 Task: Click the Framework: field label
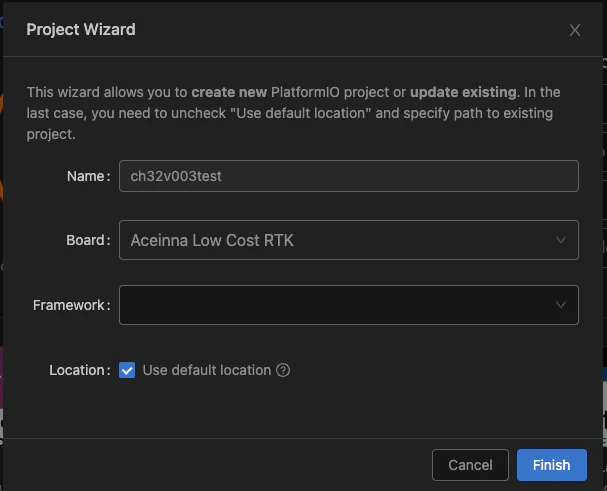coord(72,305)
